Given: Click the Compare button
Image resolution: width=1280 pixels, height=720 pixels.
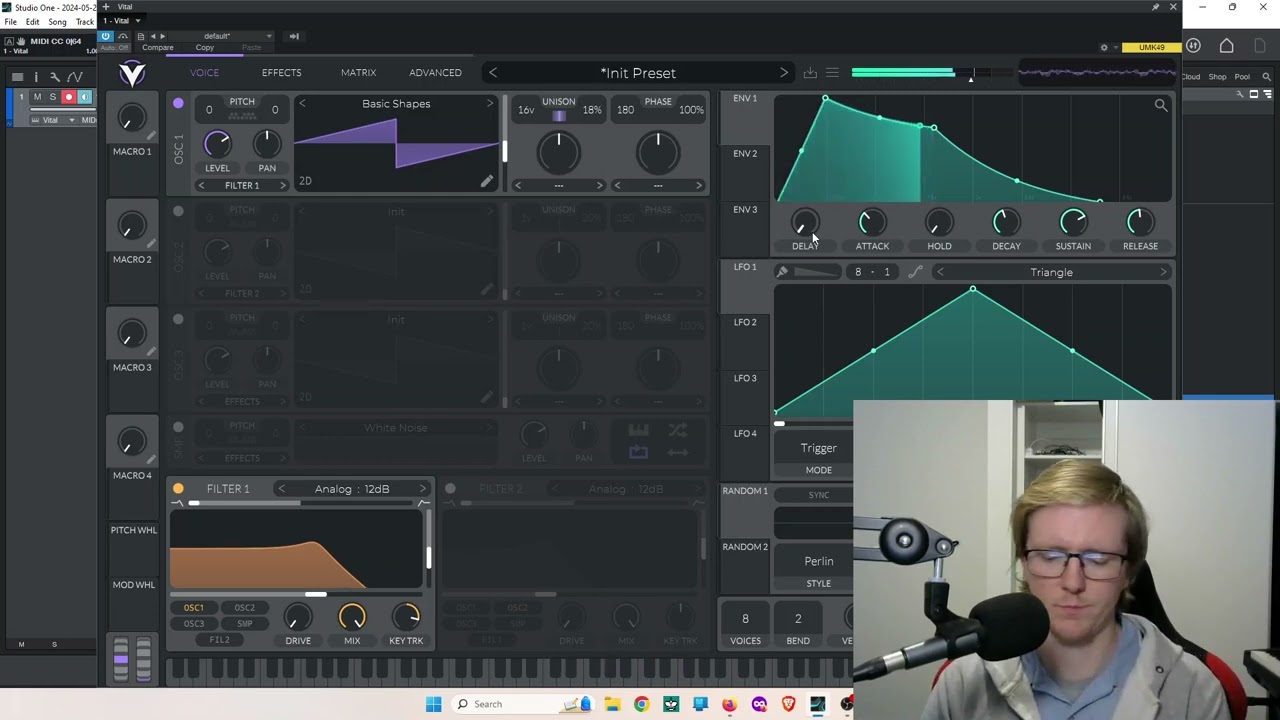Looking at the screenshot, I should (157, 47).
